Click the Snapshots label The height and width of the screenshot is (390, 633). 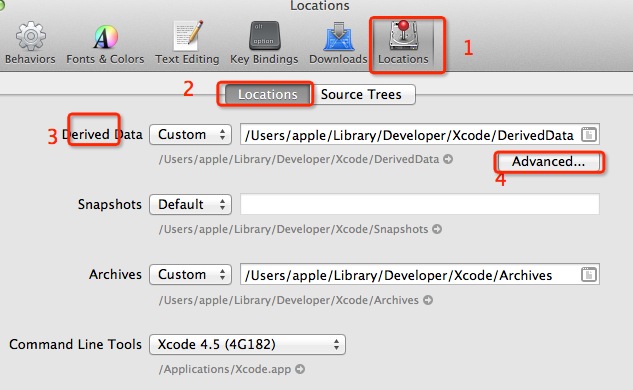tap(110, 204)
